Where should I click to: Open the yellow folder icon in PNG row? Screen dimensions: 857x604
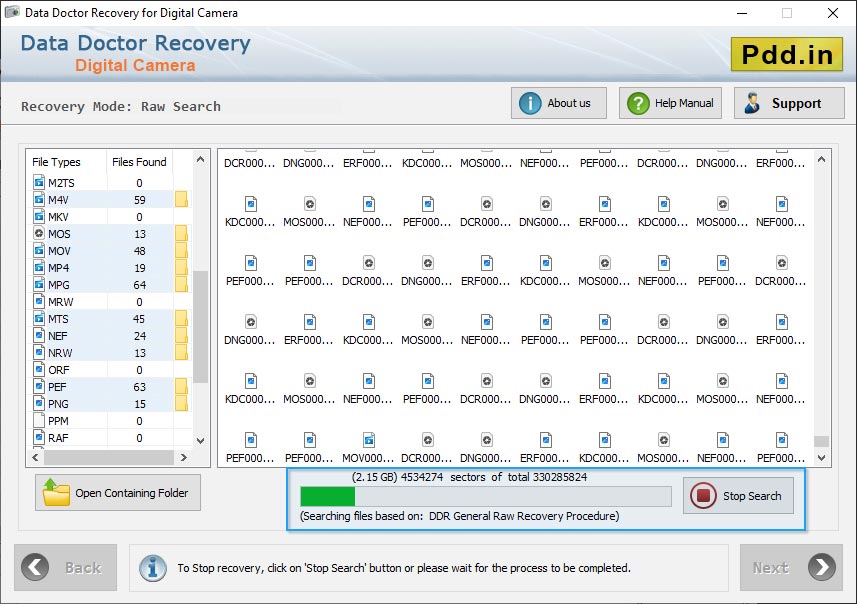pos(181,403)
